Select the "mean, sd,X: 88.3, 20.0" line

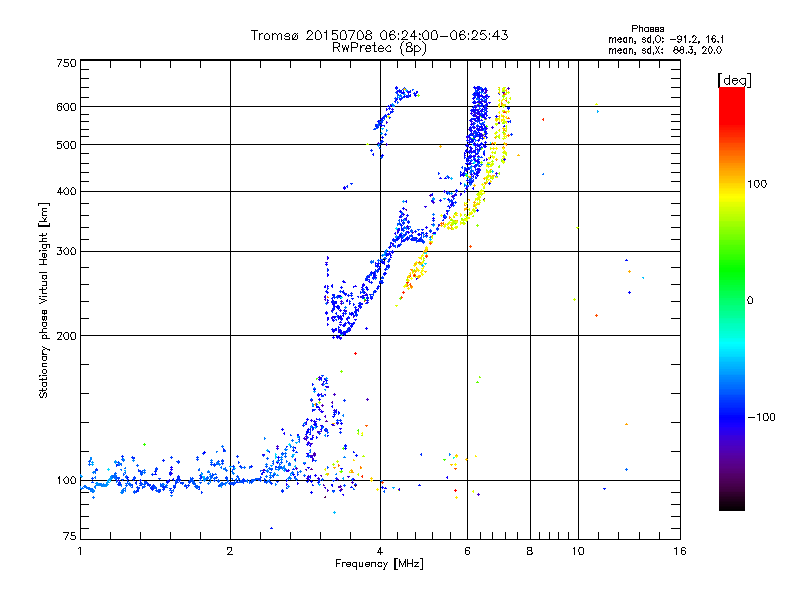pos(665,50)
